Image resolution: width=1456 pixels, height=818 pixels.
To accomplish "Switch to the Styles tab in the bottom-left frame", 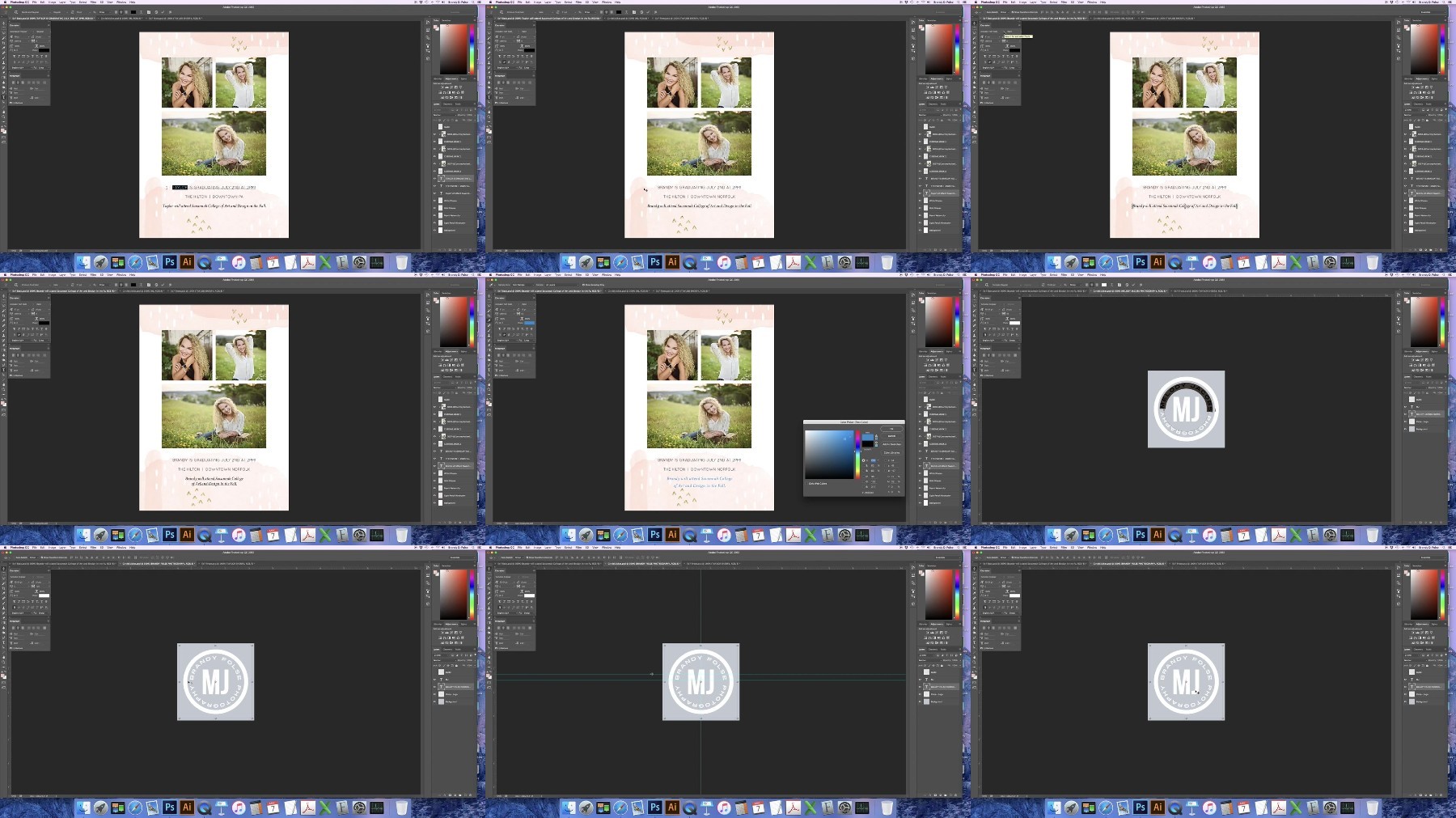I will pos(464,625).
